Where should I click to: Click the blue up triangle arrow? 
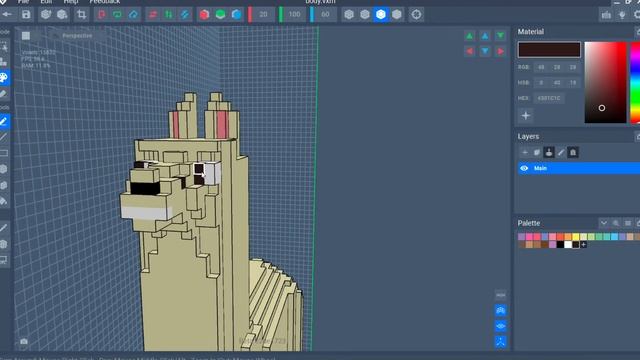tap(485, 36)
